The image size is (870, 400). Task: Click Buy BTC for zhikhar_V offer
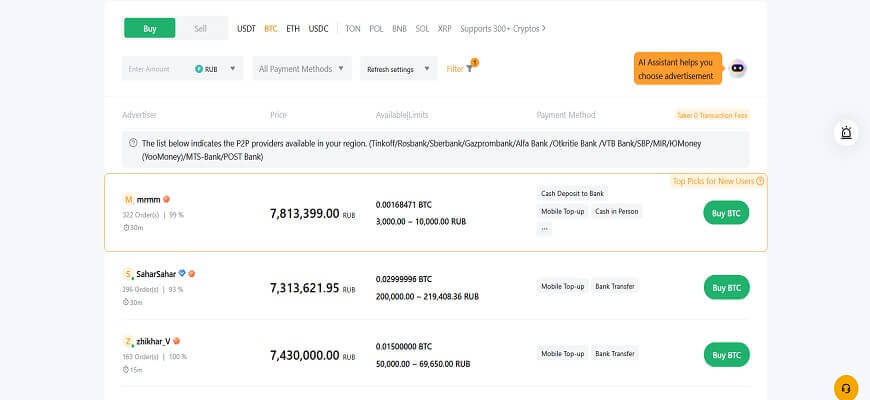click(x=726, y=354)
